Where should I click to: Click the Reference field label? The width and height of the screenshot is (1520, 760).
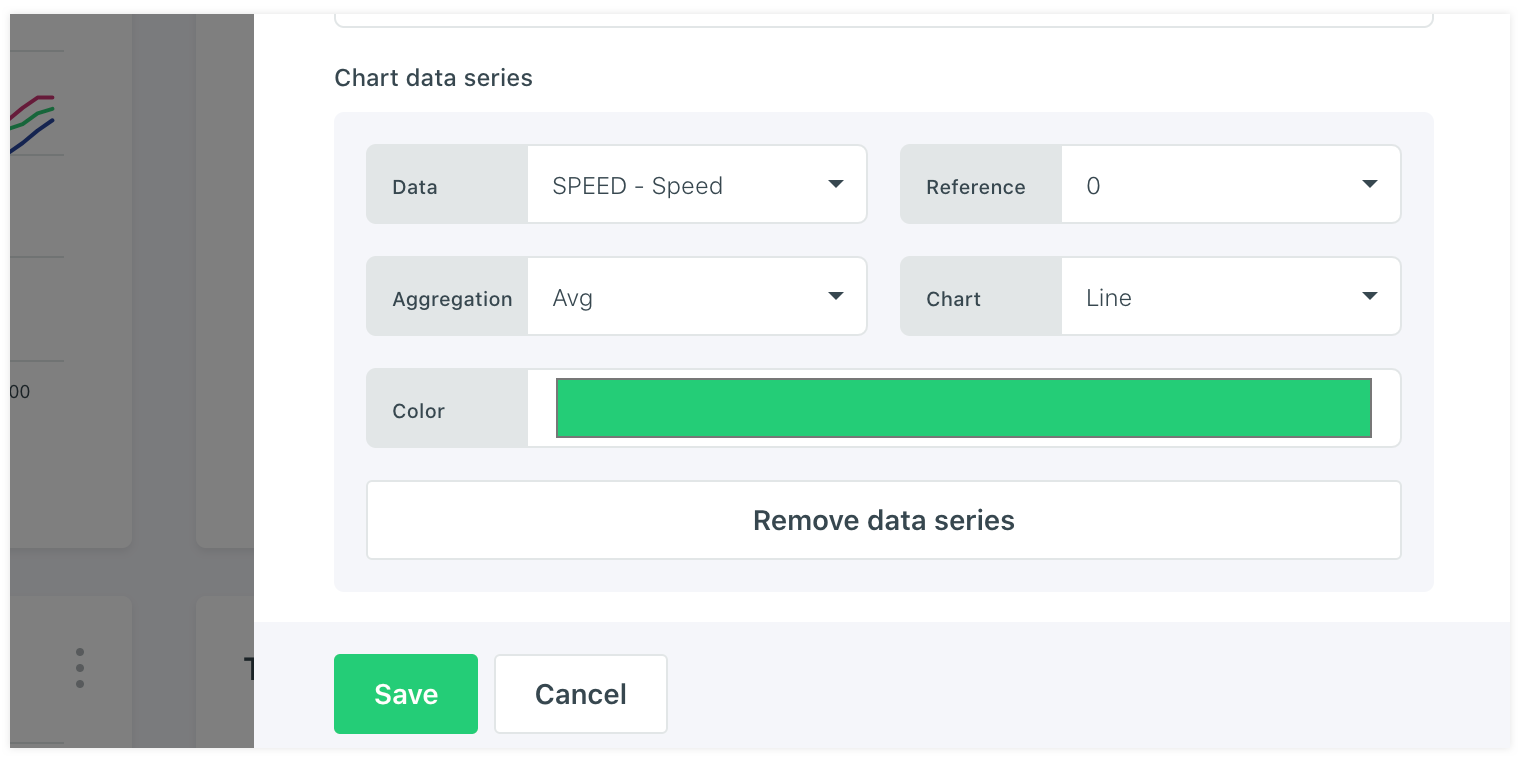[x=976, y=187]
